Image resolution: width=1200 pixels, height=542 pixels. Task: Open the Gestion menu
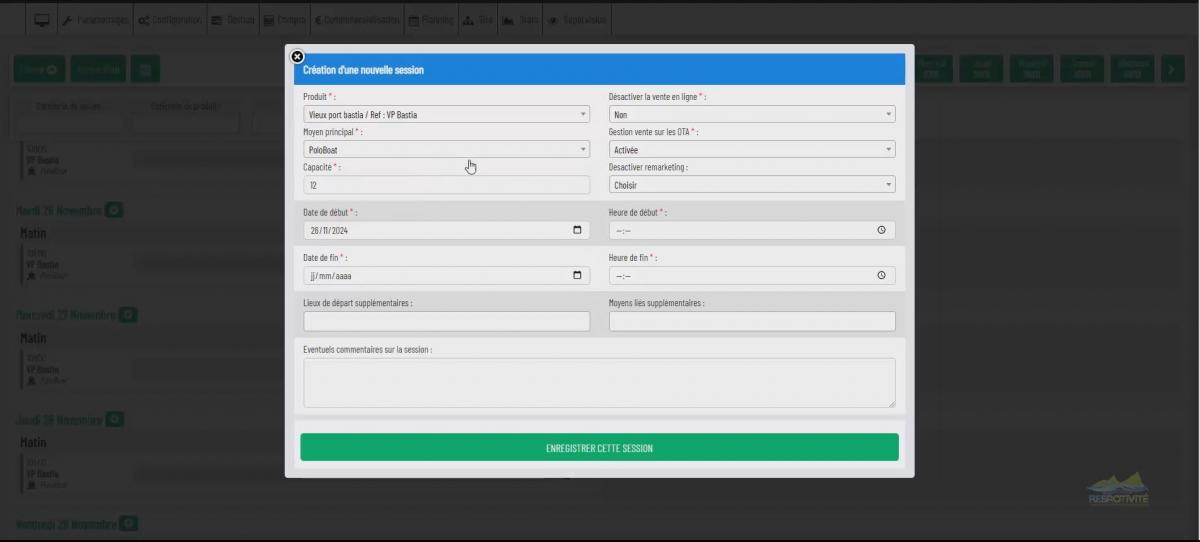(233, 20)
